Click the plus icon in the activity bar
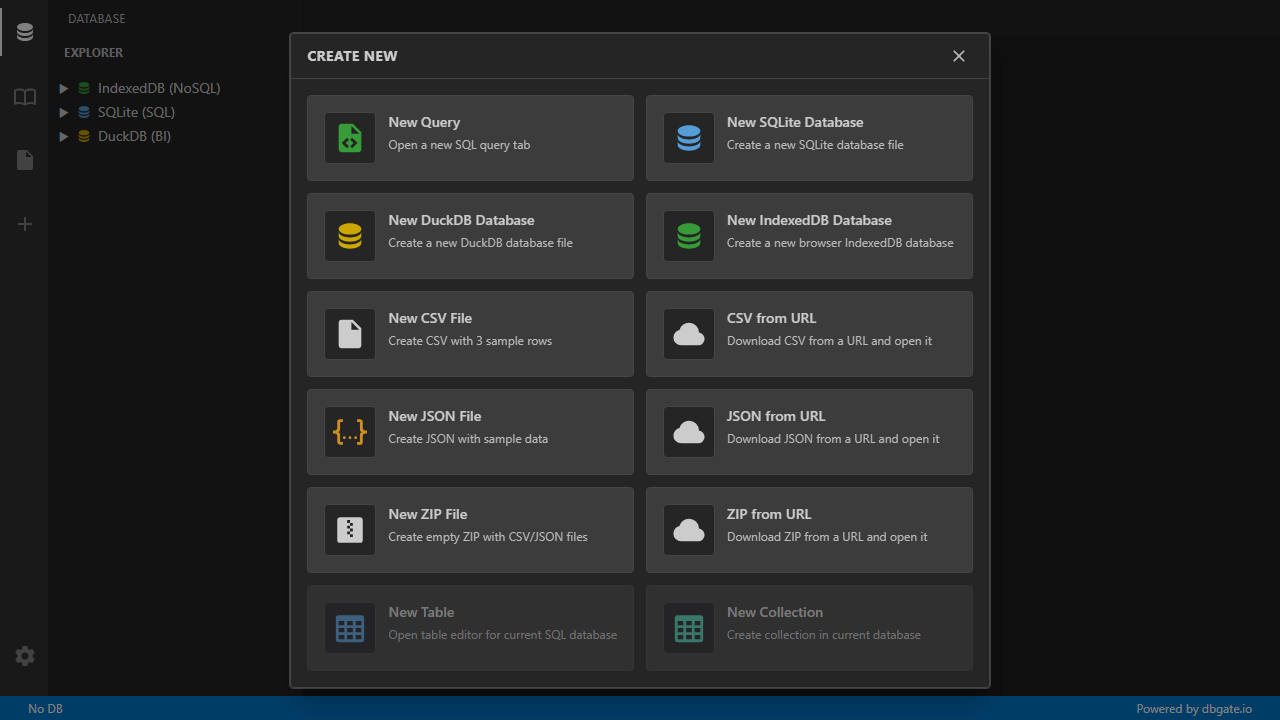The image size is (1280, 720). (x=24, y=224)
